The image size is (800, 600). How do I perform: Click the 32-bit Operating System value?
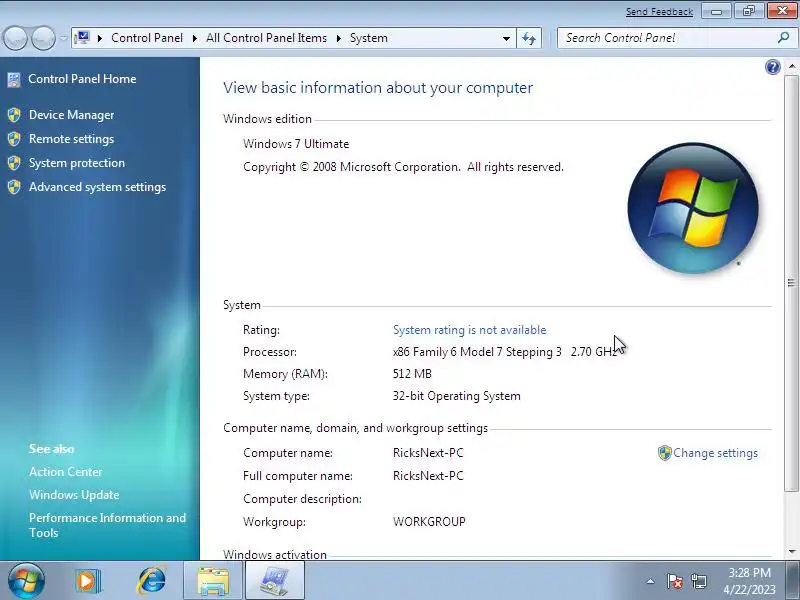[457, 396]
